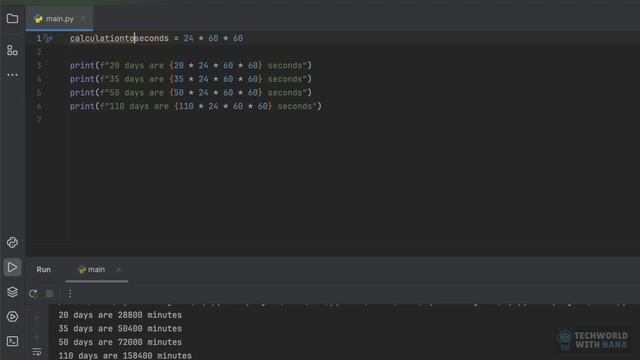Close the main run tab
This screenshot has height=360, width=640.
(x=118, y=269)
